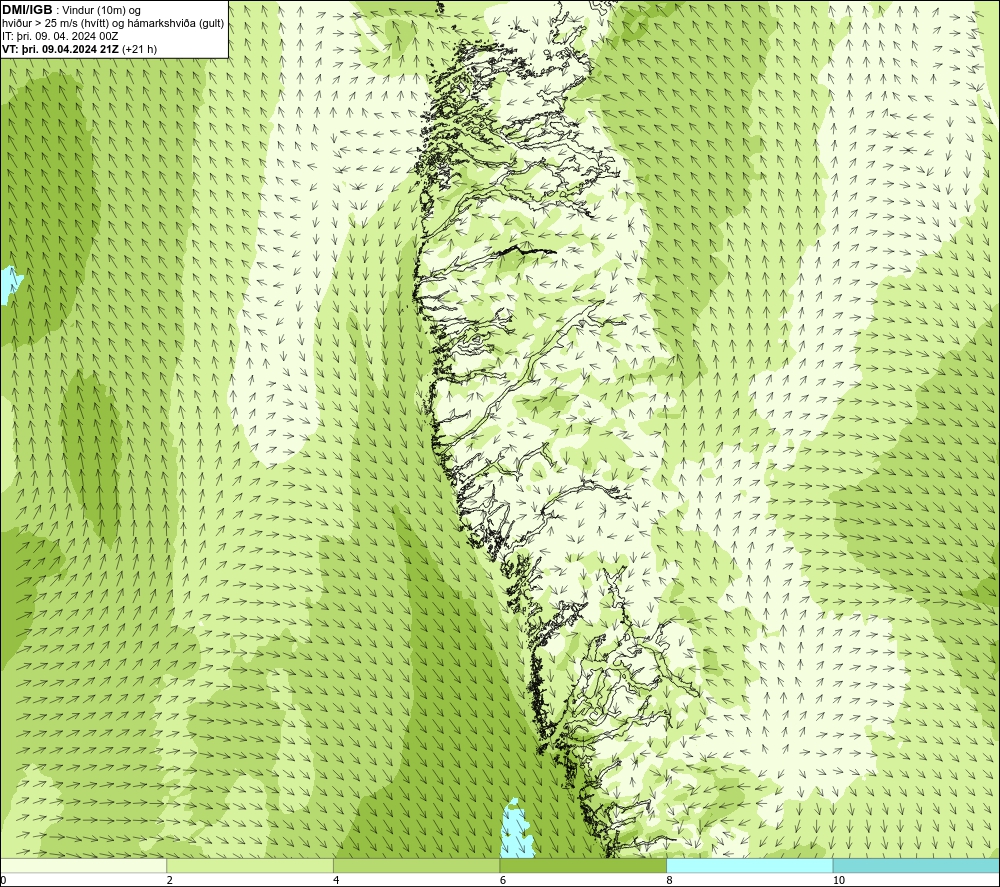Viewport: 1000px width, 887px height.
Task: Click the '8' scale label
Action: tap(669, 880)
